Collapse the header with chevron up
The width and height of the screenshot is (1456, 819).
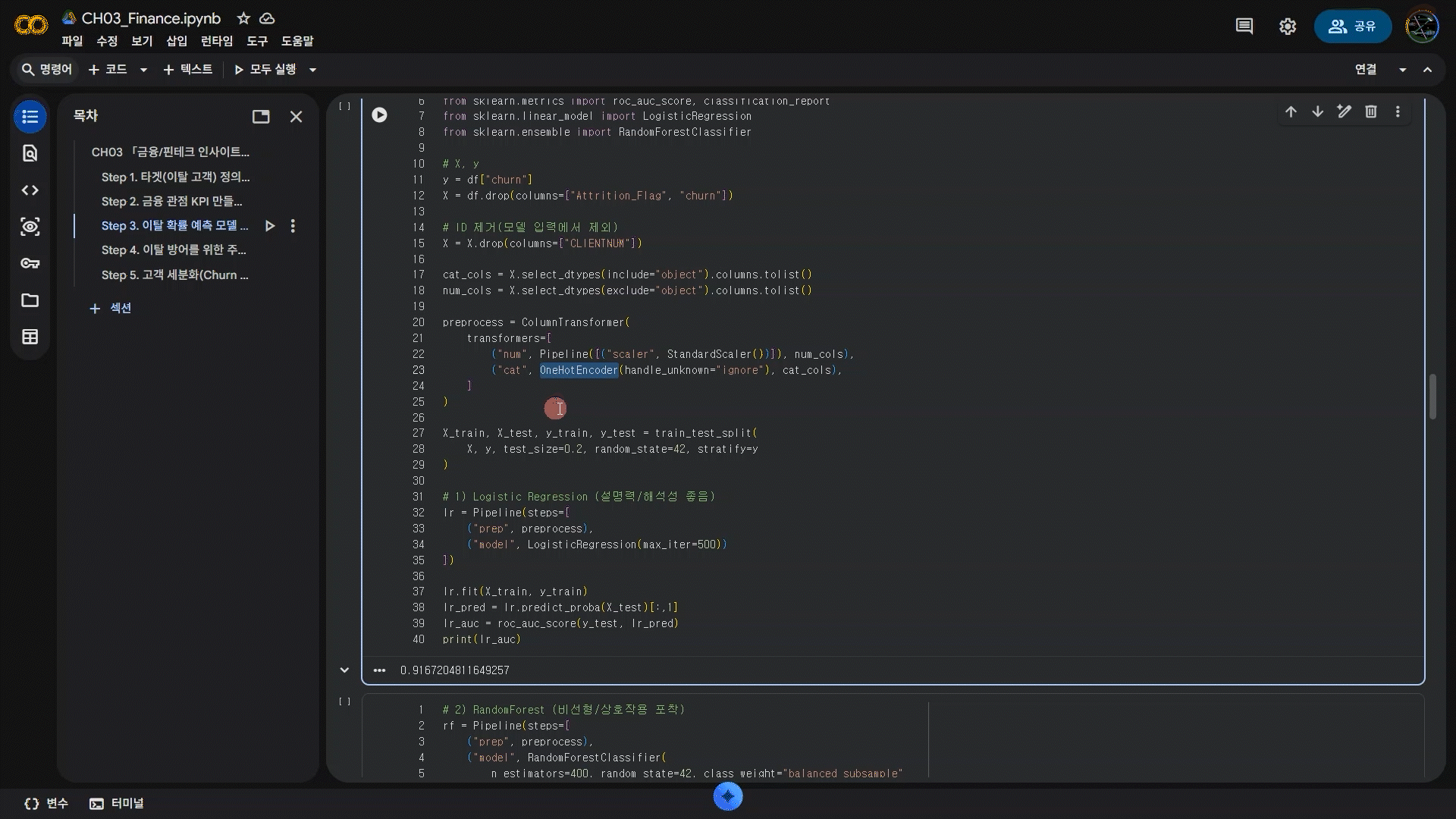[1427, 70]
